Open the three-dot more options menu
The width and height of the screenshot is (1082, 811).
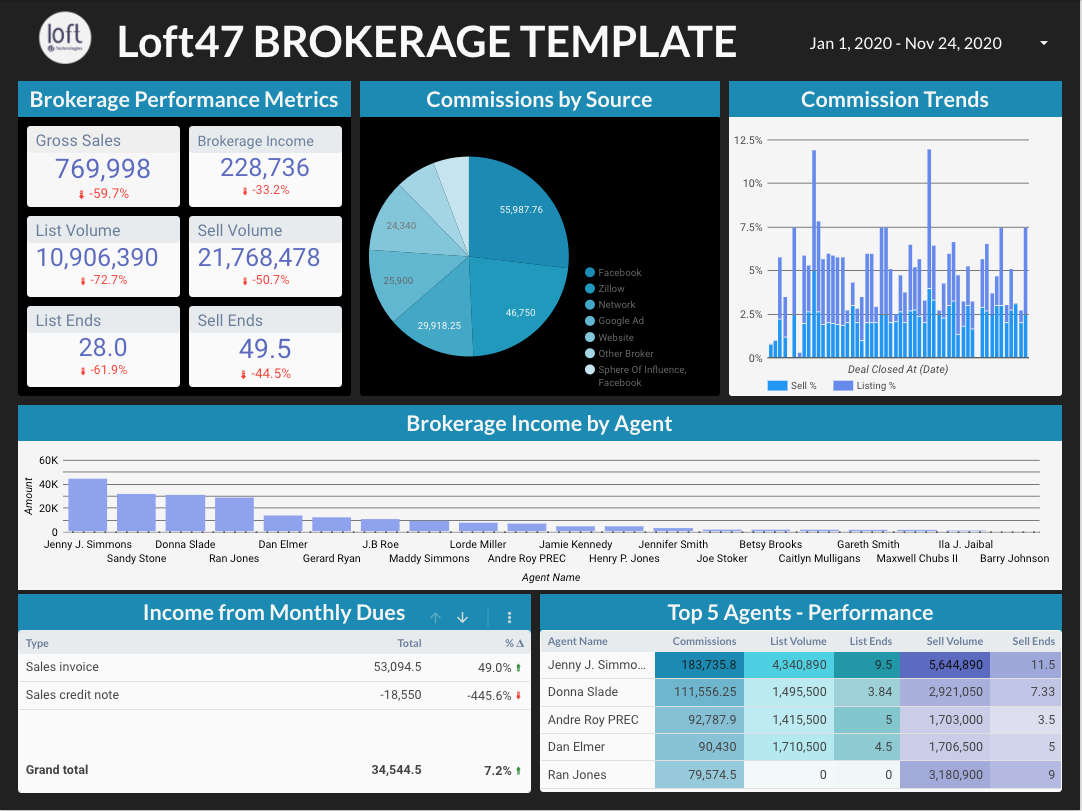click(x=509, y=617)
